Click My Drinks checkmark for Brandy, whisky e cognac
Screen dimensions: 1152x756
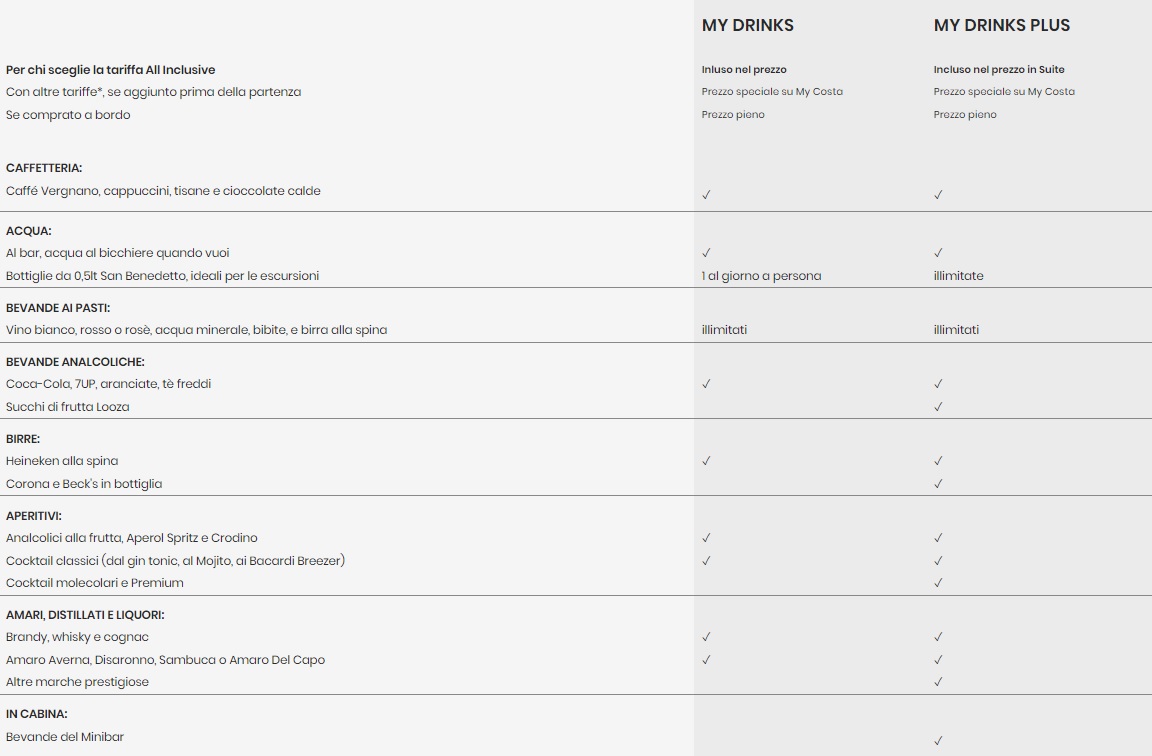click(x=706, y=637)
